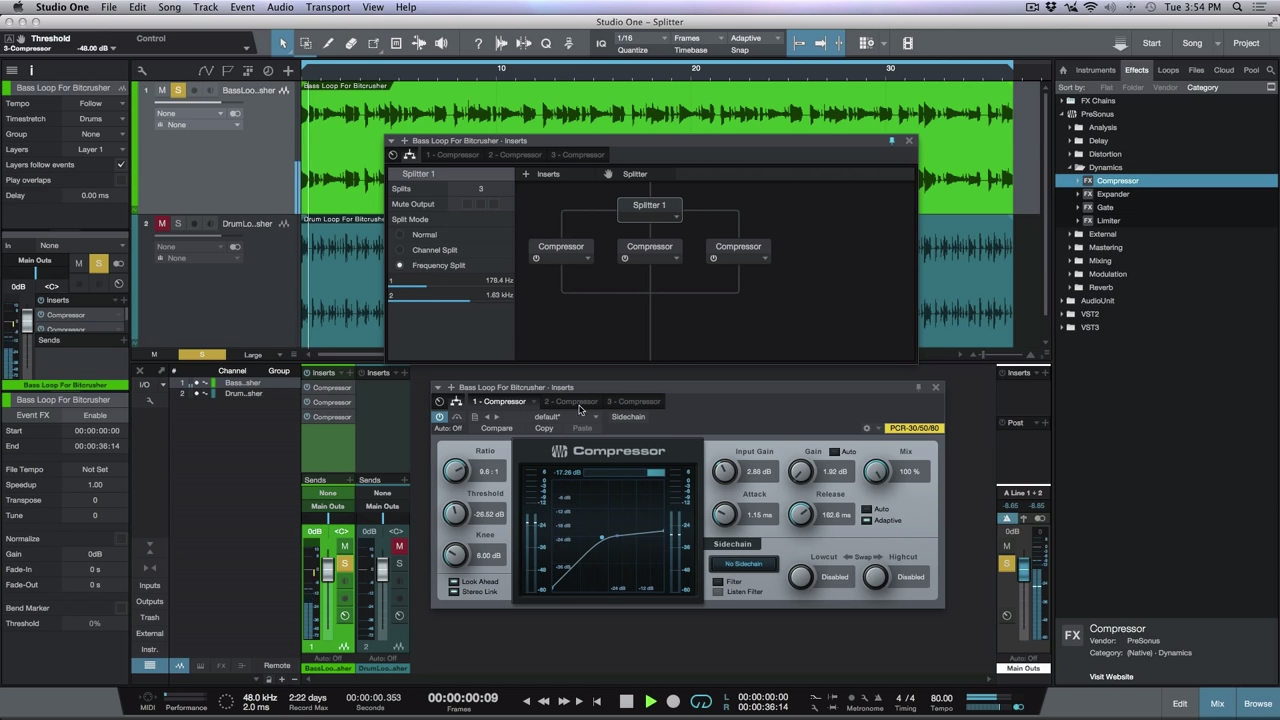Open the Audio menu
Image resolution: width=1280 pixels, height=720 pixels.
pos(280,7)
